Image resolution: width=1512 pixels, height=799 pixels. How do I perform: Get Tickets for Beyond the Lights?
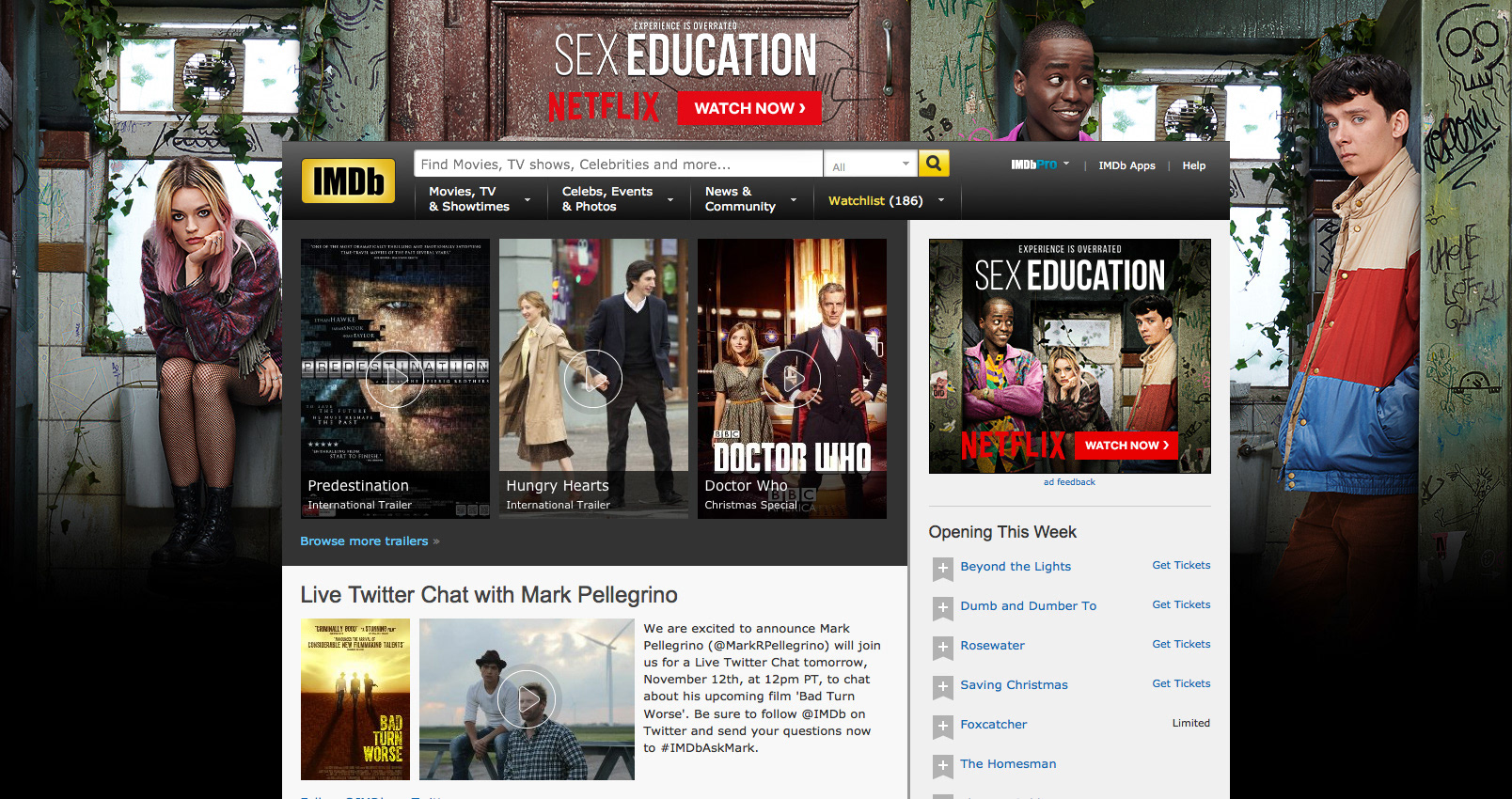point(1181,565)
